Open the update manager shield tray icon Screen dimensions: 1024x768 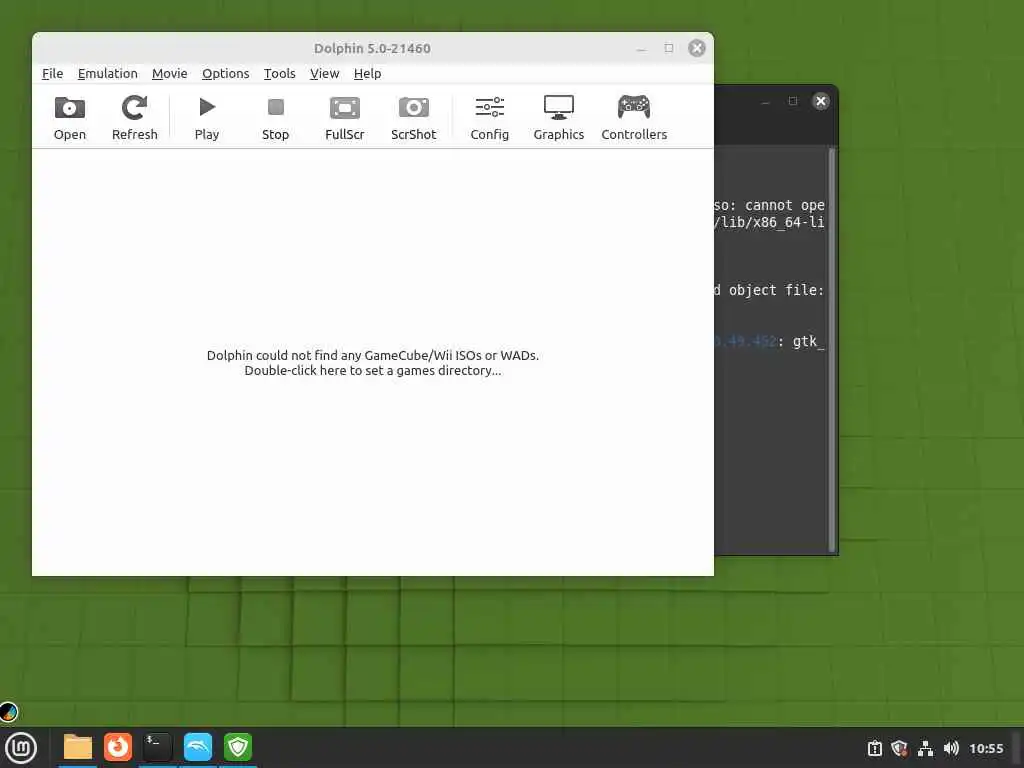900,748
